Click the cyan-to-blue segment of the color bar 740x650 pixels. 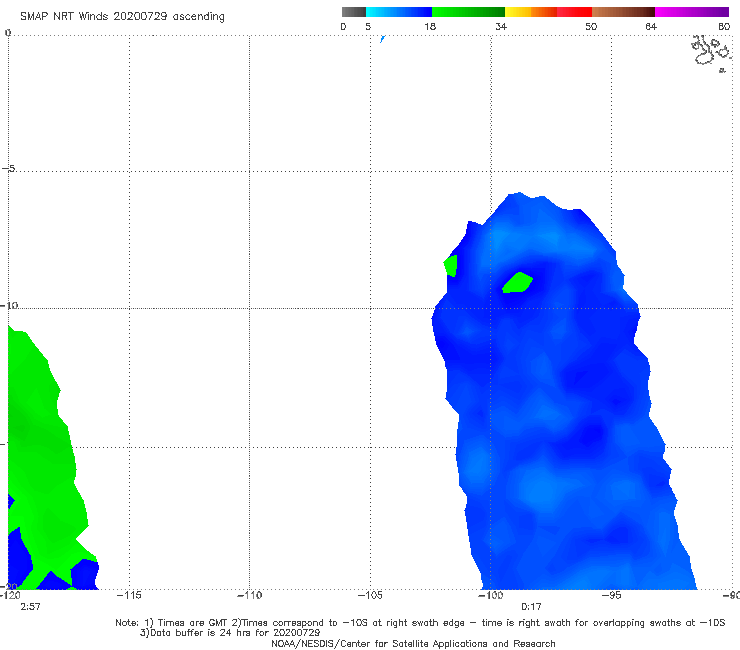pyautogui.click(x=399, y=12)
